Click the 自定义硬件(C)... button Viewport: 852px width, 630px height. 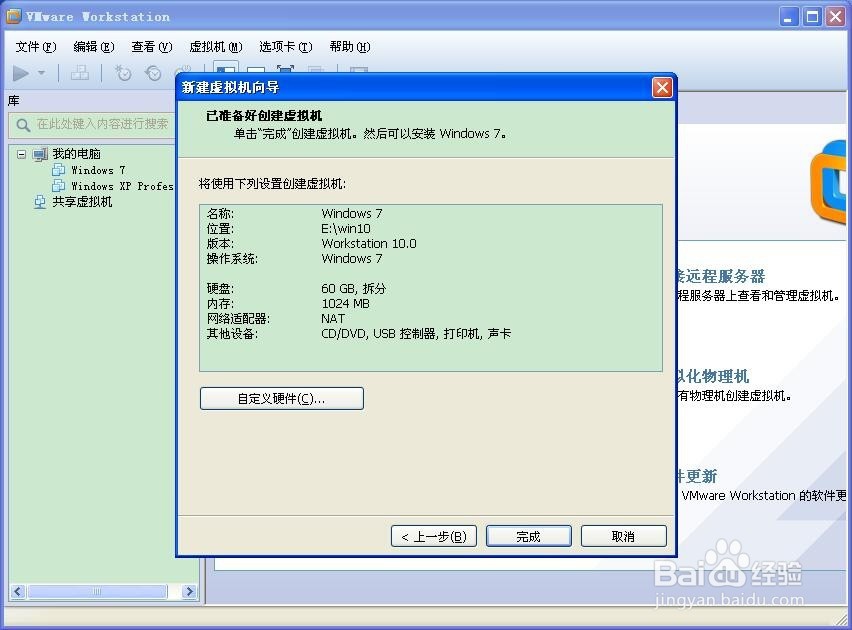pos(282,398)
